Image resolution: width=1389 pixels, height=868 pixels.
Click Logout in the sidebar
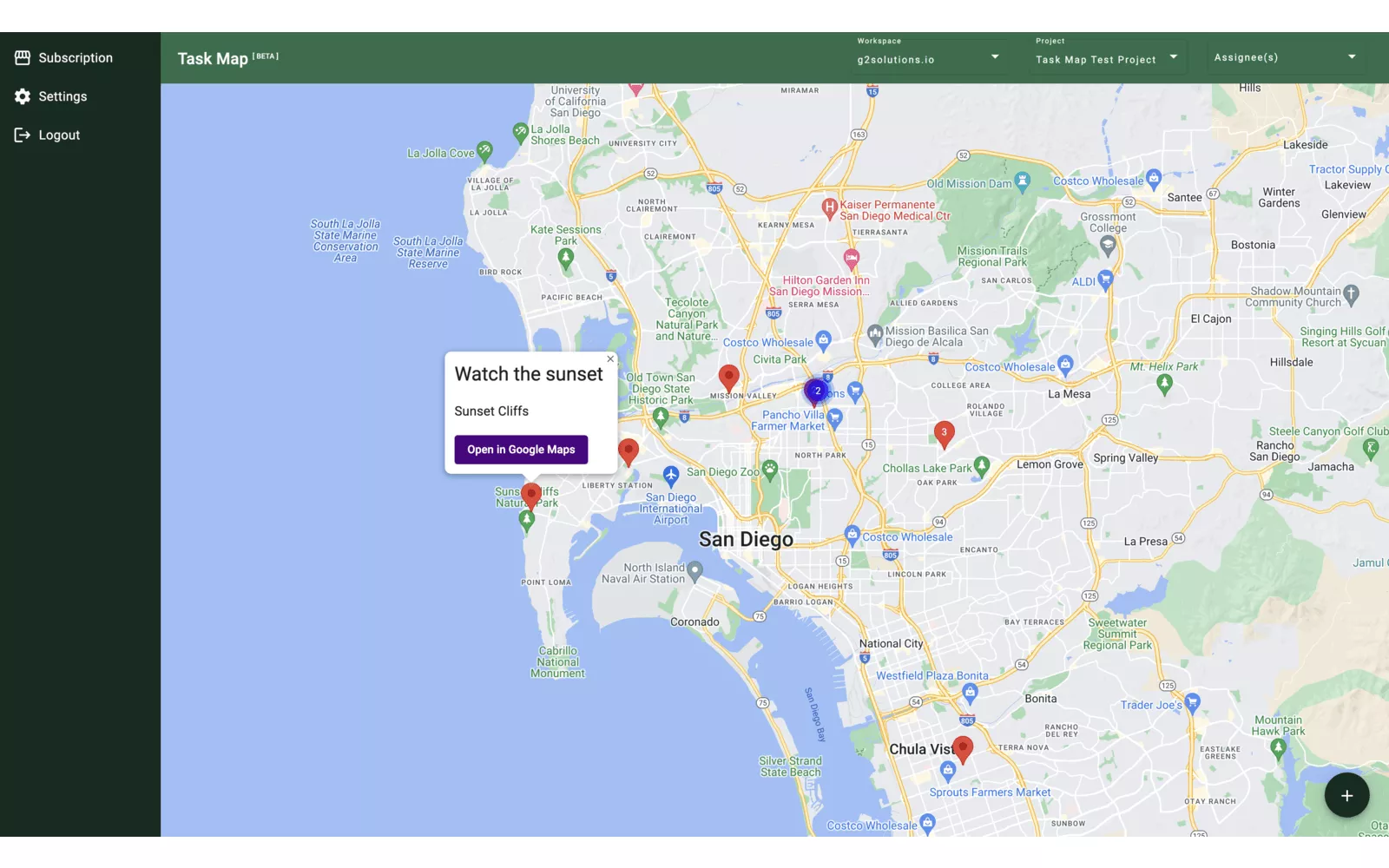coord(59,135)
